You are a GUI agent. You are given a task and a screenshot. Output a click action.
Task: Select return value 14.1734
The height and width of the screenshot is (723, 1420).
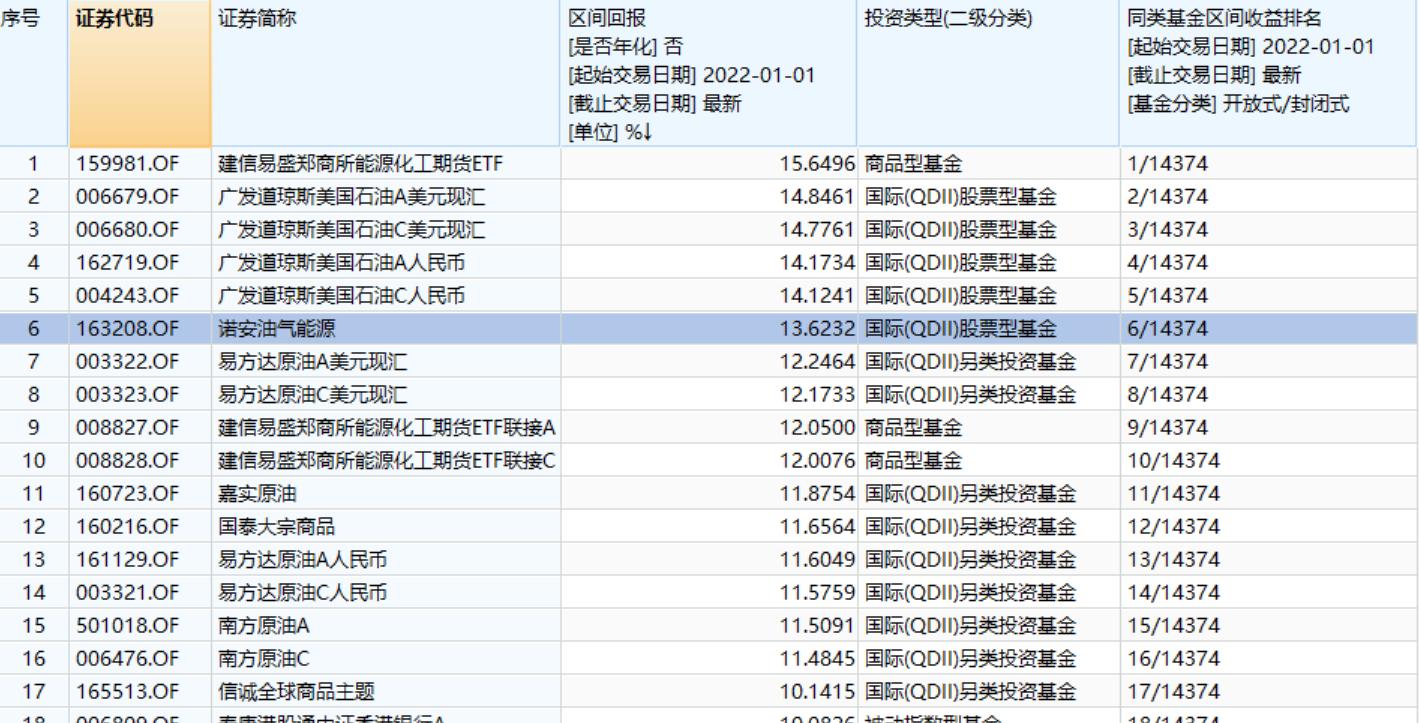click(817, 263)
